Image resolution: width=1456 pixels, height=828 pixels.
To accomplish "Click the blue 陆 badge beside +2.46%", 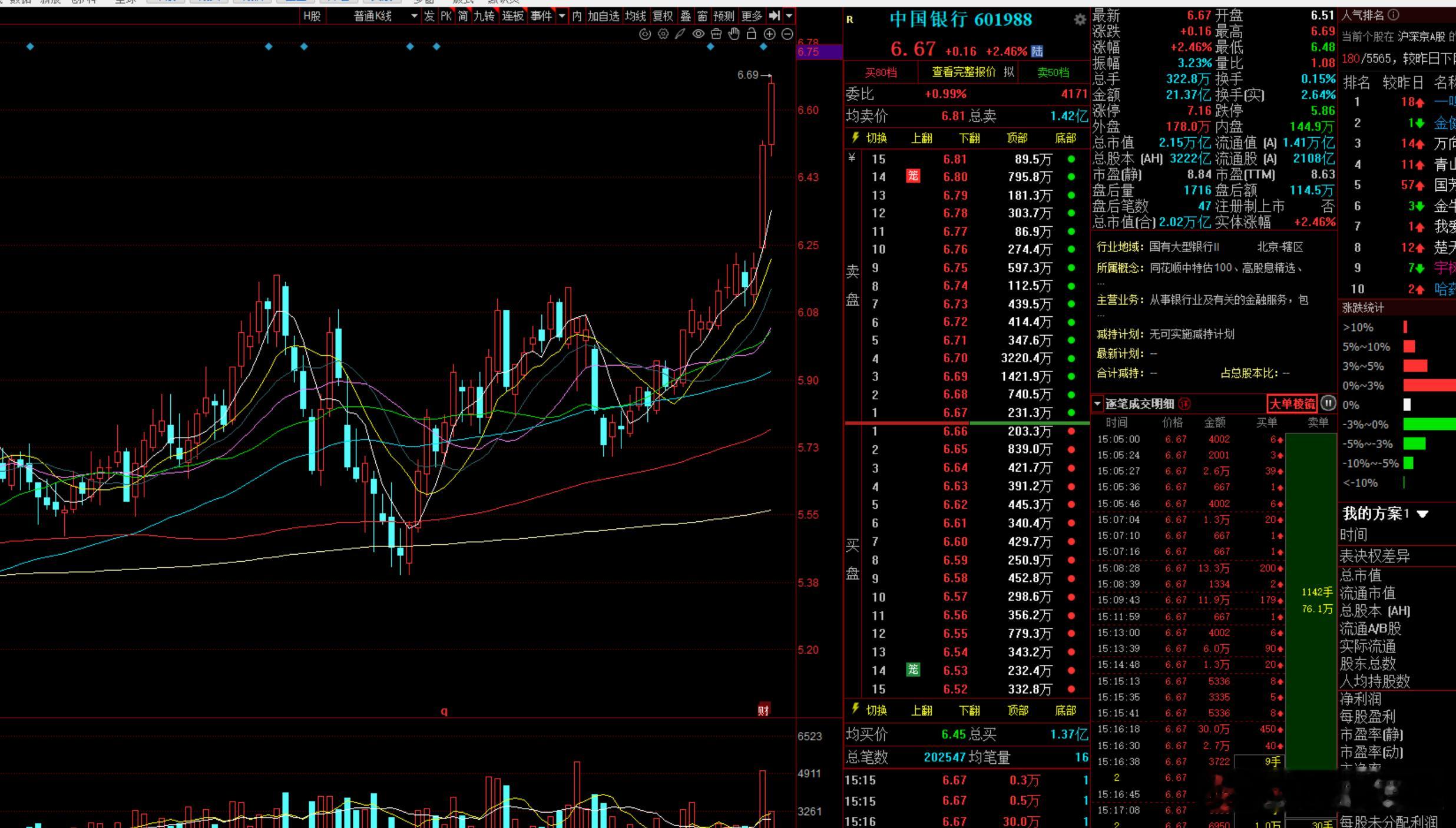I will 1037,52.
